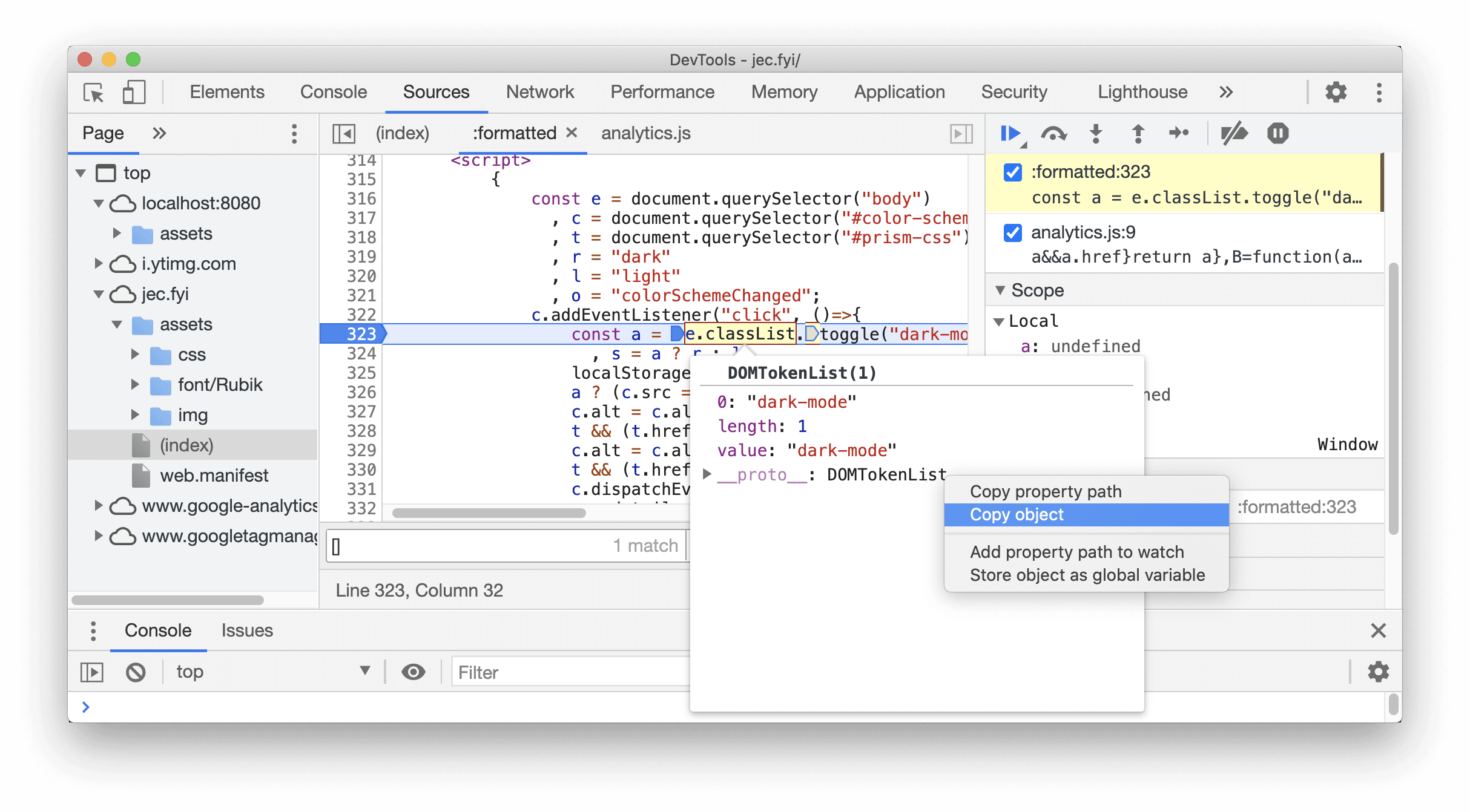The height and width of the screenshot is (812, 1470).
Task: Click the Step out of current function icon
Action: coord(1139,133)
